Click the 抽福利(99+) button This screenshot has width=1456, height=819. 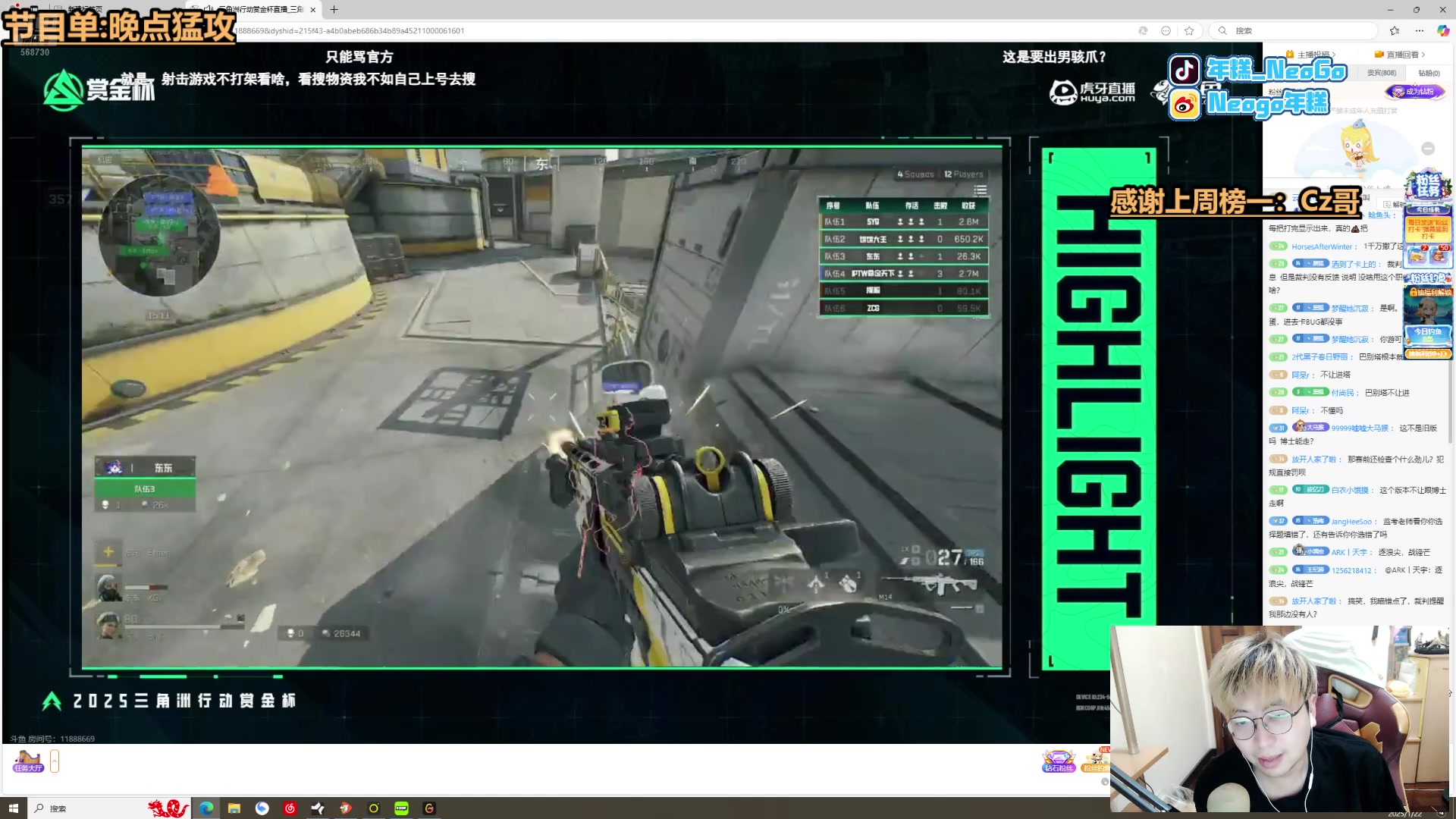1428,354
